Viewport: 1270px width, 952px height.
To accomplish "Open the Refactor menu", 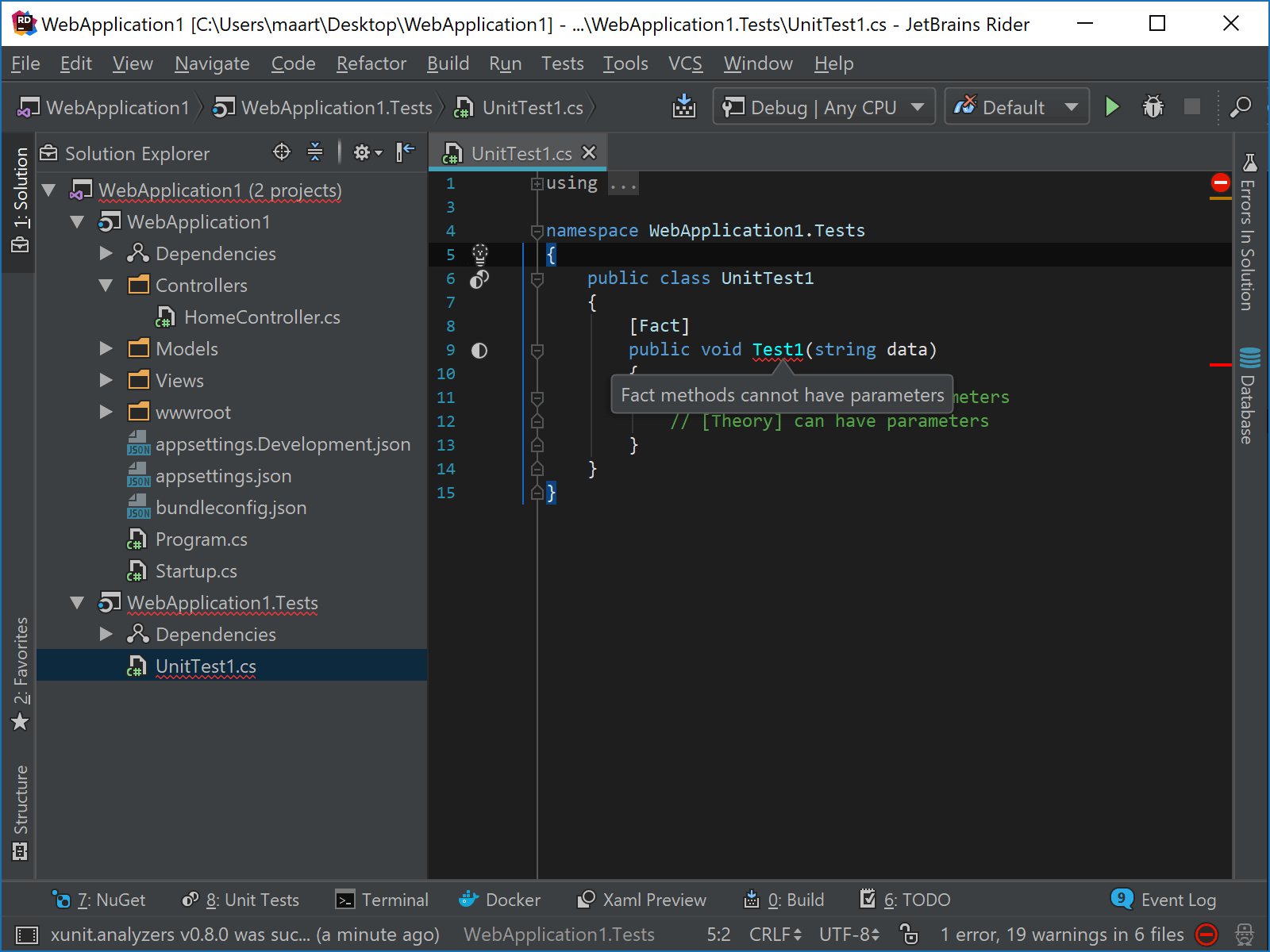I will pos(371,63).
